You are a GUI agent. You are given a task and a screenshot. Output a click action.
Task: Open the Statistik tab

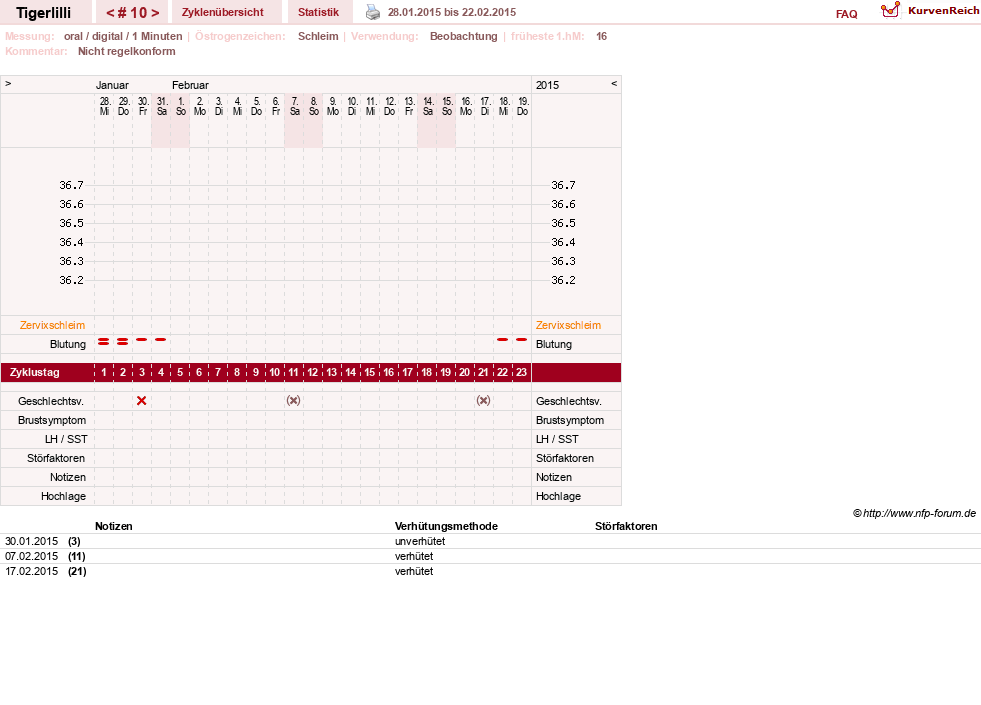(318, 12)
